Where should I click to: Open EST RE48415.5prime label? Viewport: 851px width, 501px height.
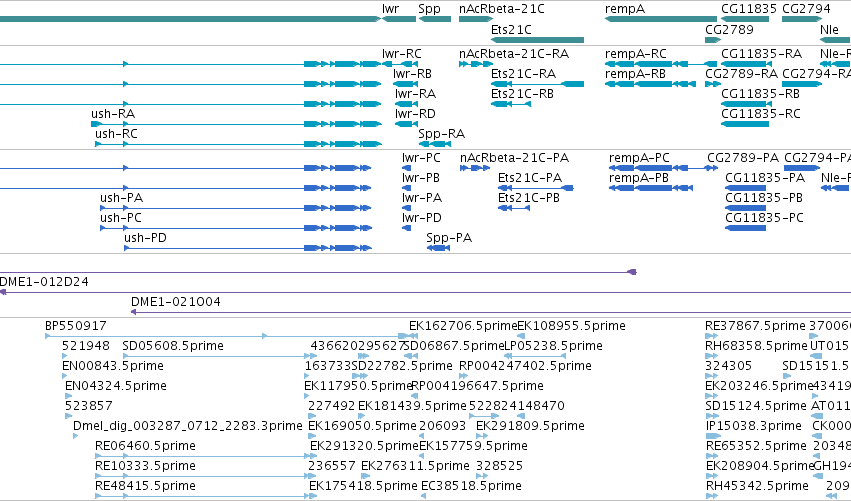145,487
